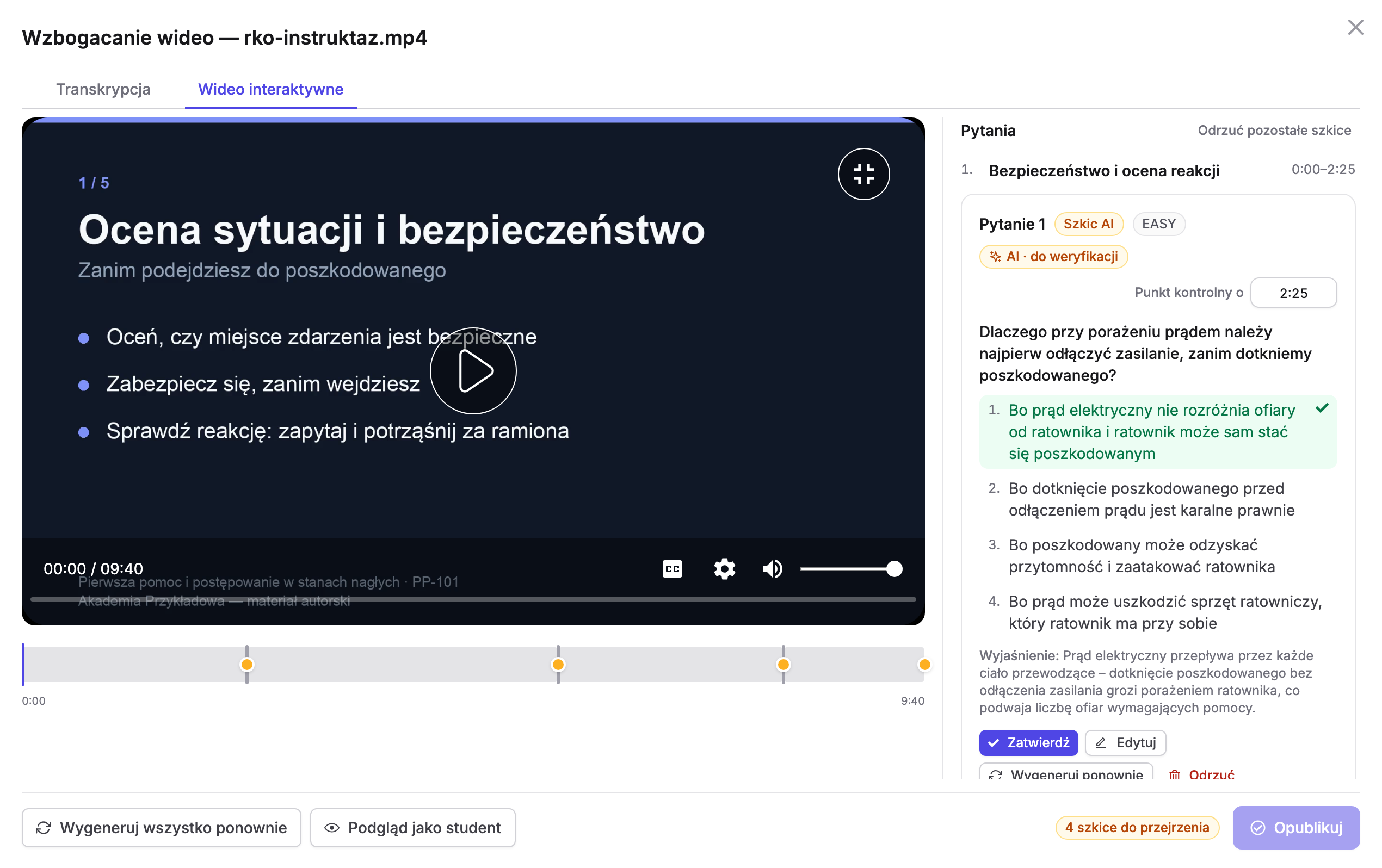Screen dimensions: 1382x868
Task: Switch to the Transkrypcja tab
Action: pyautogui.click(x=103, y=89)
